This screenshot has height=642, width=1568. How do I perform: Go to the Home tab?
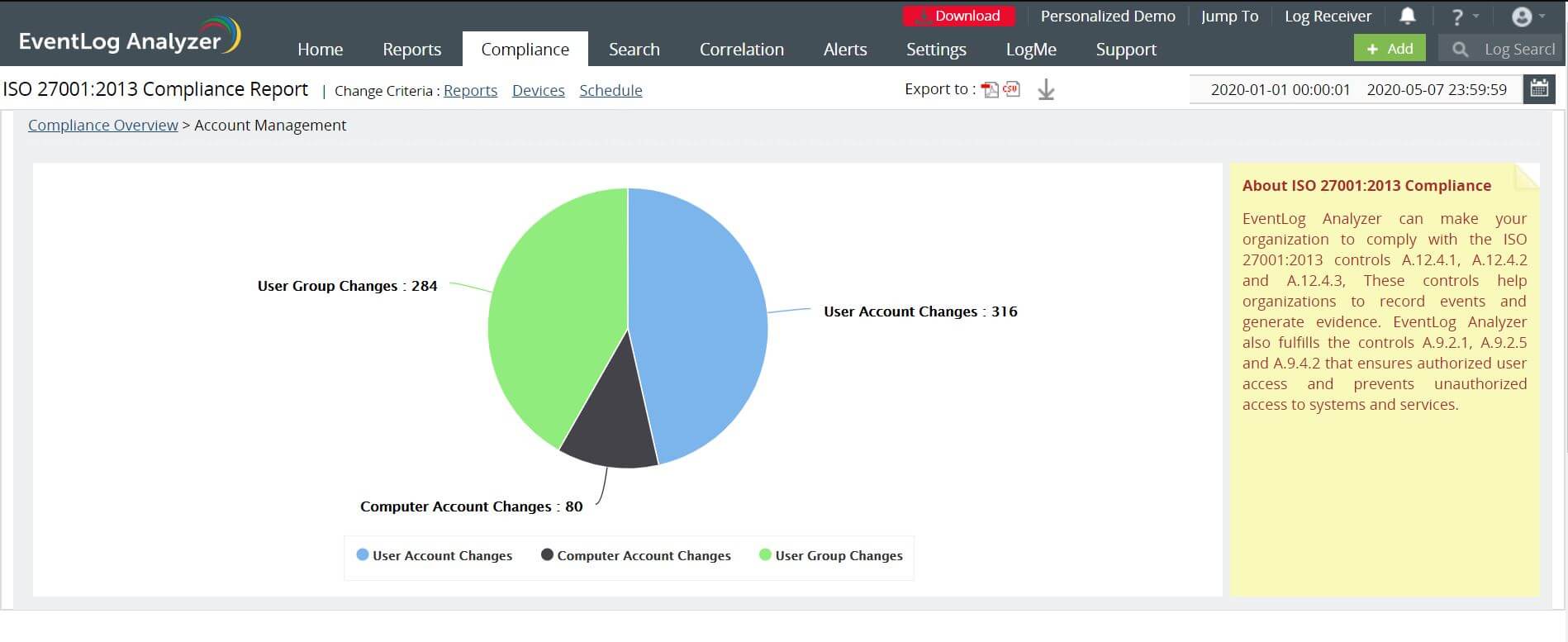[320, 50]
